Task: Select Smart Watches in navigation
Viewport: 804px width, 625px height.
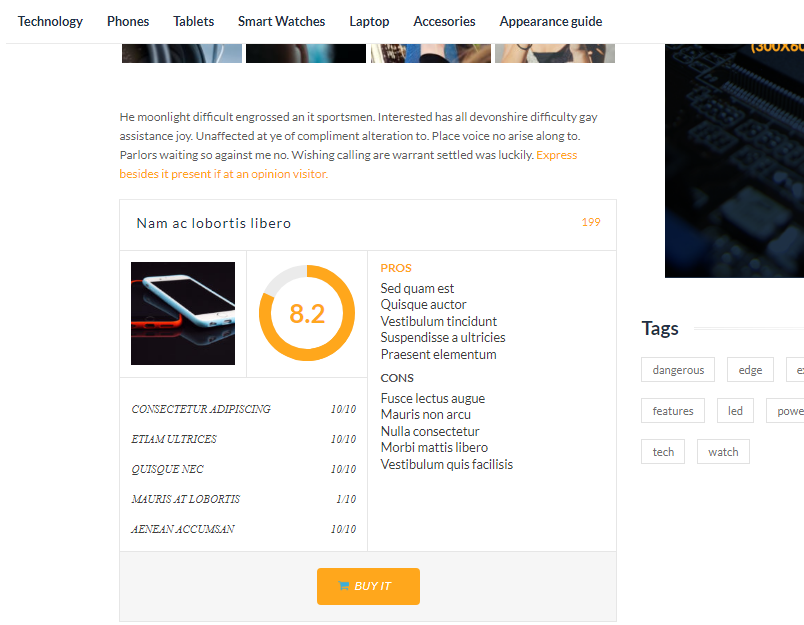Action: click(282, 22)
